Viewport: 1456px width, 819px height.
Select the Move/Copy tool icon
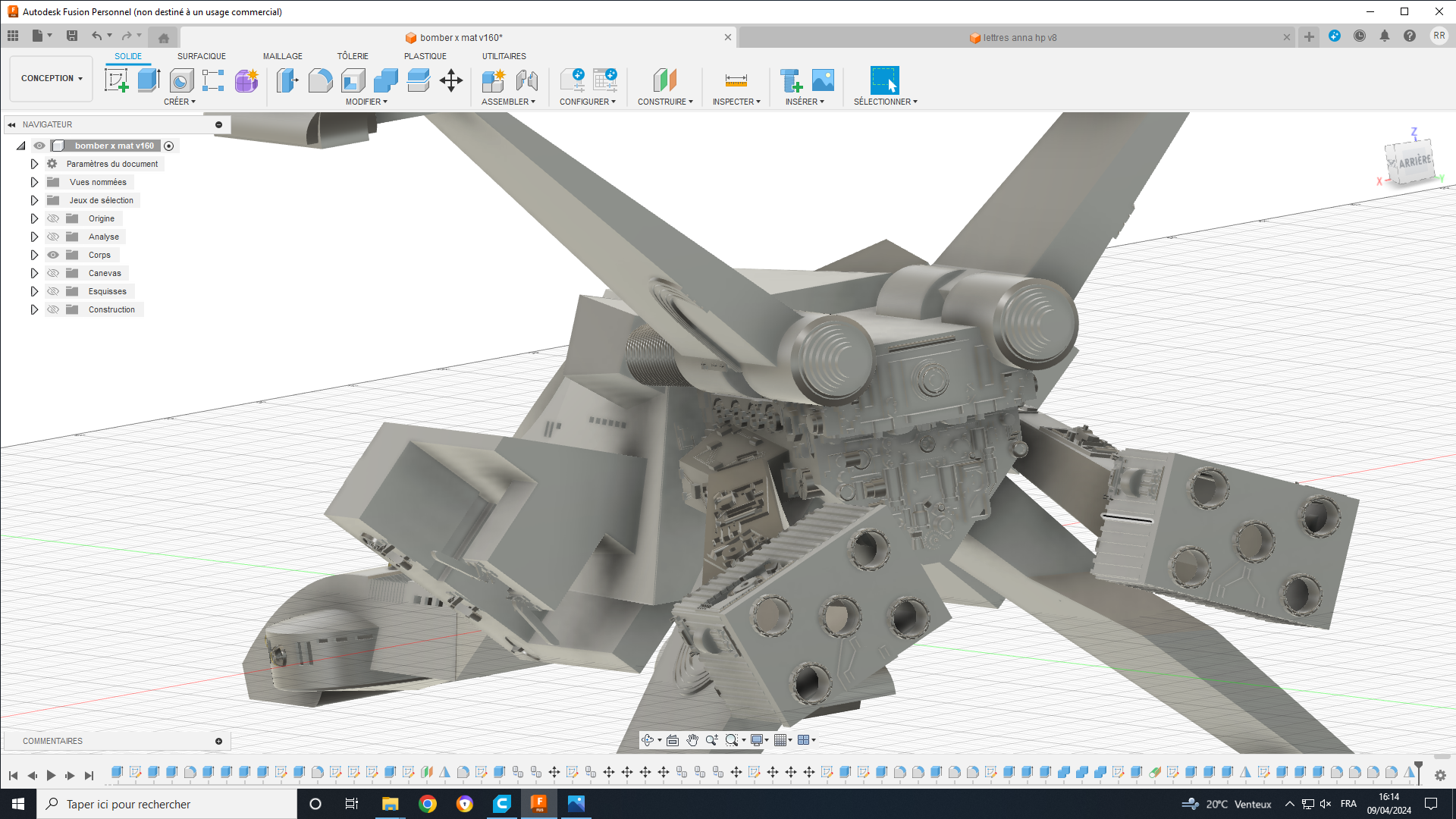click(451, 80)
